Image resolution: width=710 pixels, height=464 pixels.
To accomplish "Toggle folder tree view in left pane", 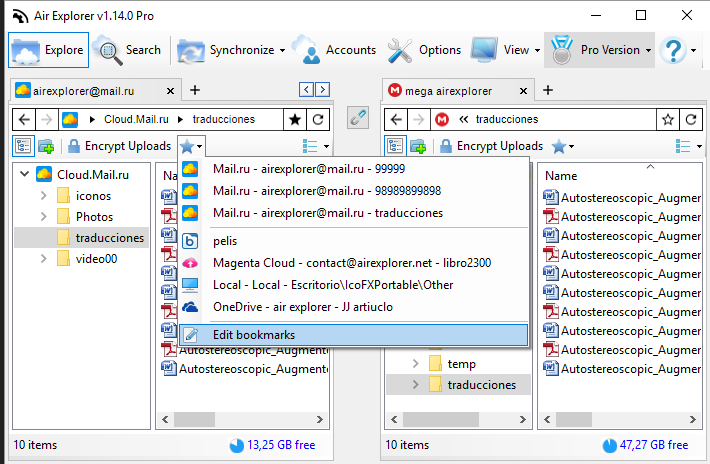I will [x=23, y=146].
